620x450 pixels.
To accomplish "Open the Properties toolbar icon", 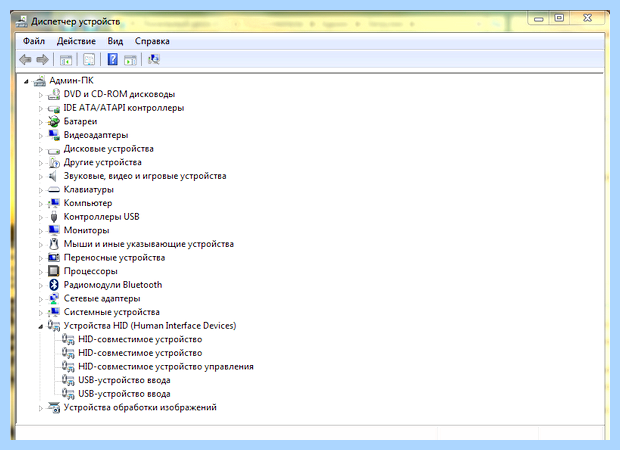I will tap(89, 60).
